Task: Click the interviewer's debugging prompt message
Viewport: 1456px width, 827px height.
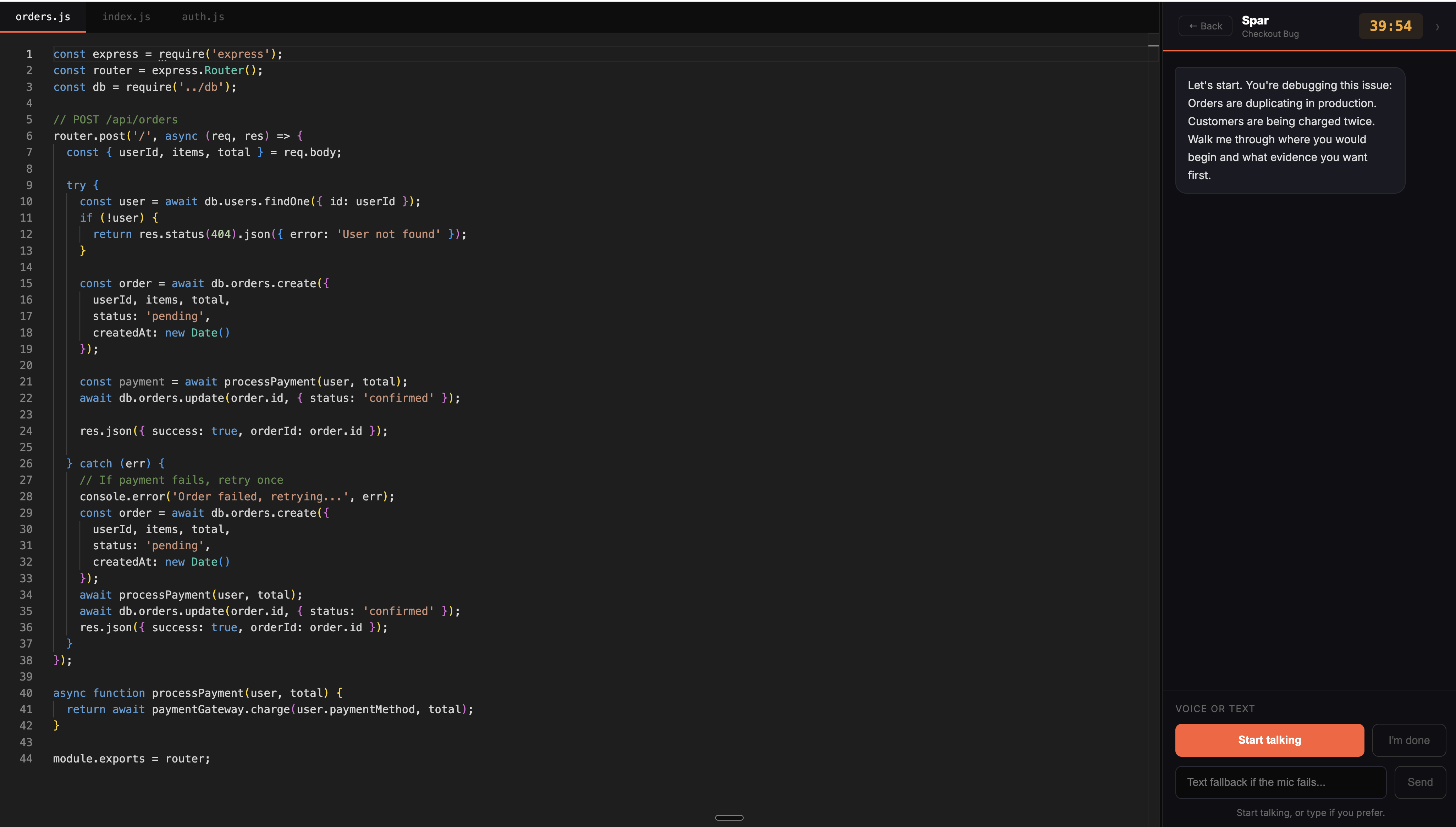Action: tap(1290, 130)
